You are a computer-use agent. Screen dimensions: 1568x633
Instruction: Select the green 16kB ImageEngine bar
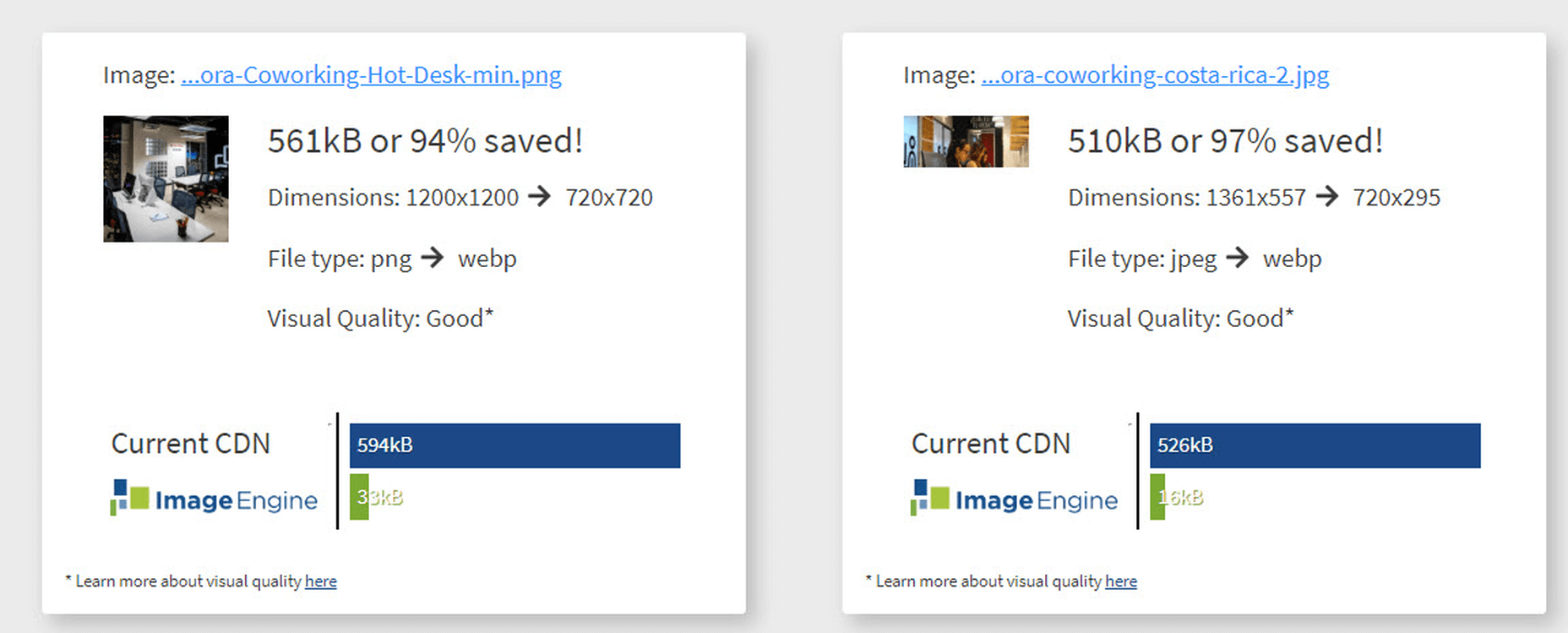click(1157, 497)
